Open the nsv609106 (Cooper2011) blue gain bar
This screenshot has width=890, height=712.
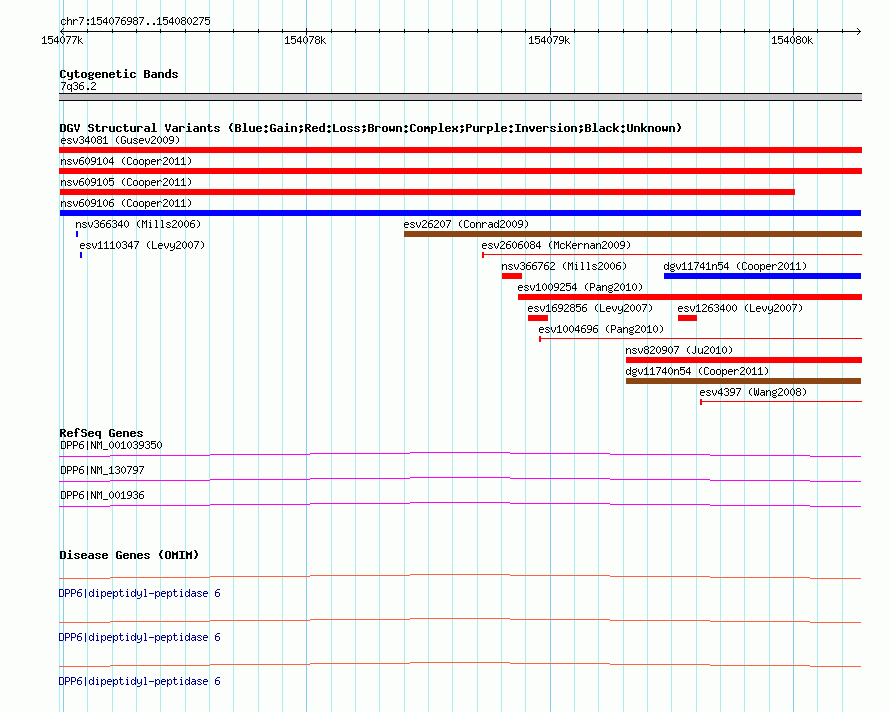coord(460,213)
